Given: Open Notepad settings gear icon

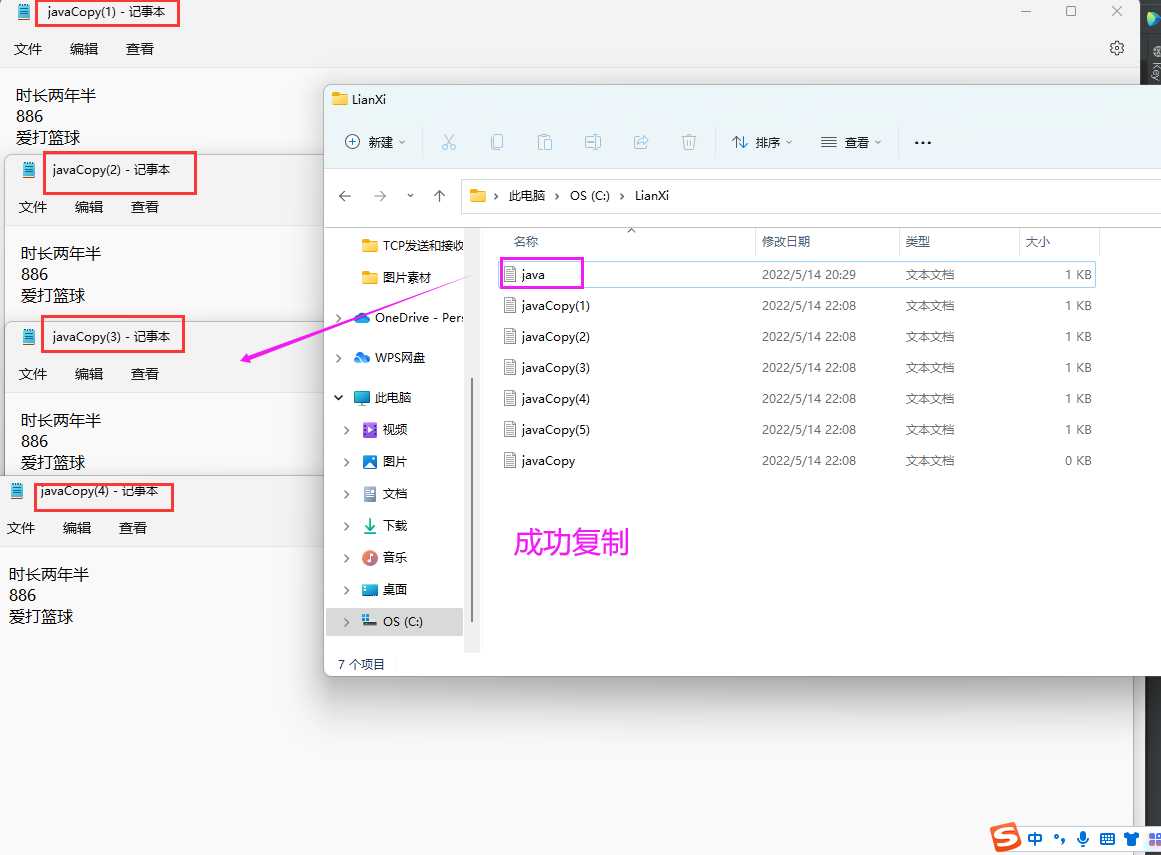Looking at the screenshot, I should pyautogui.click(x=1117, y=48).
